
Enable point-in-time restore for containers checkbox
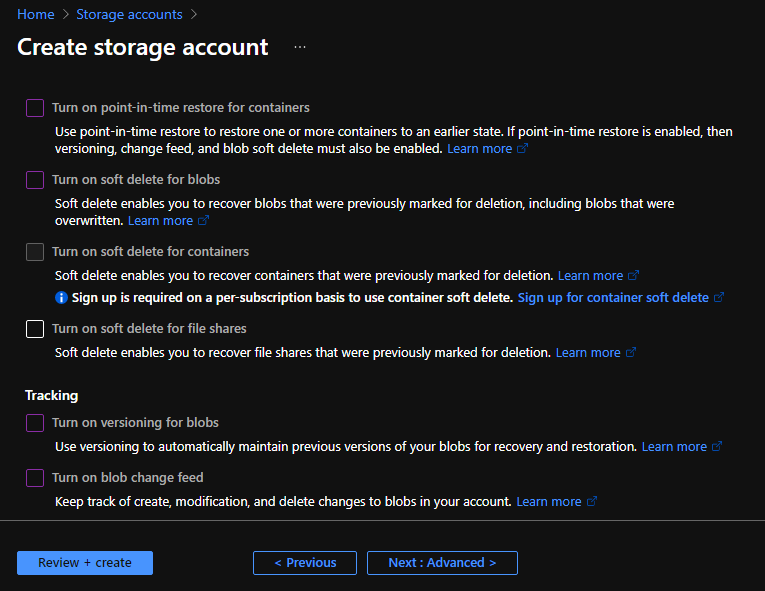point(35,108)
